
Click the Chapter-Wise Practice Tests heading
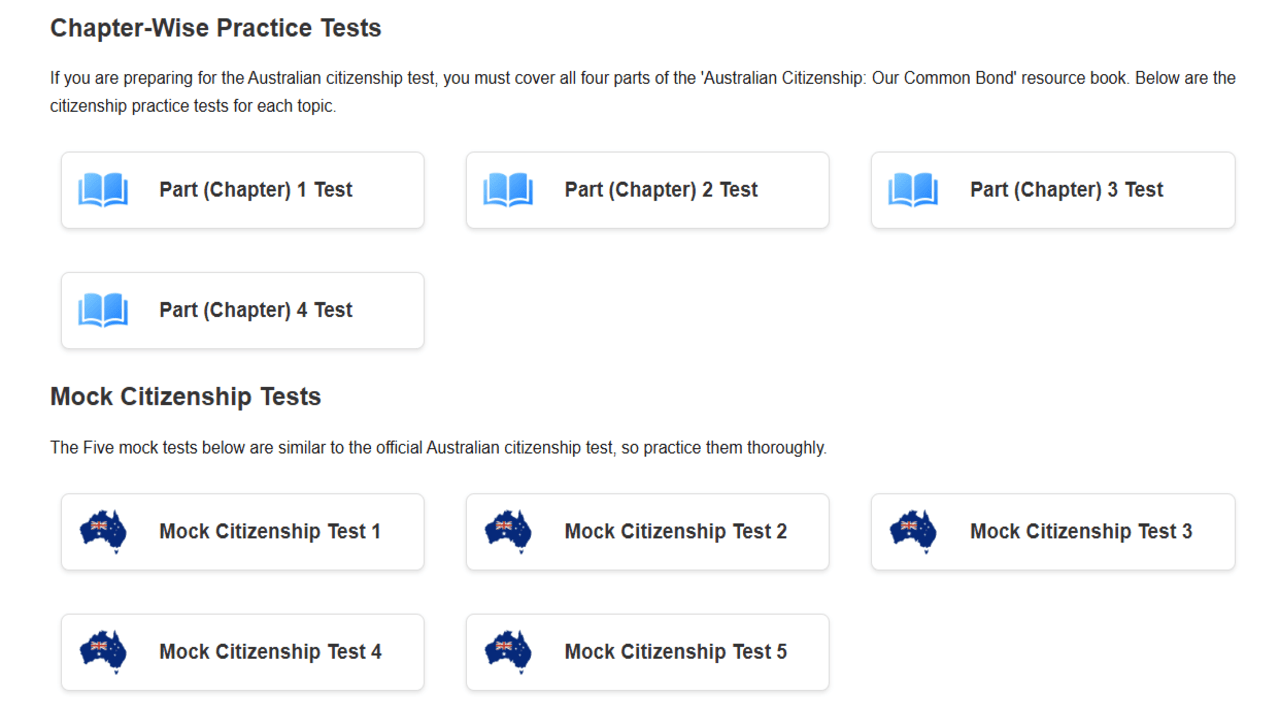point(216,28)
